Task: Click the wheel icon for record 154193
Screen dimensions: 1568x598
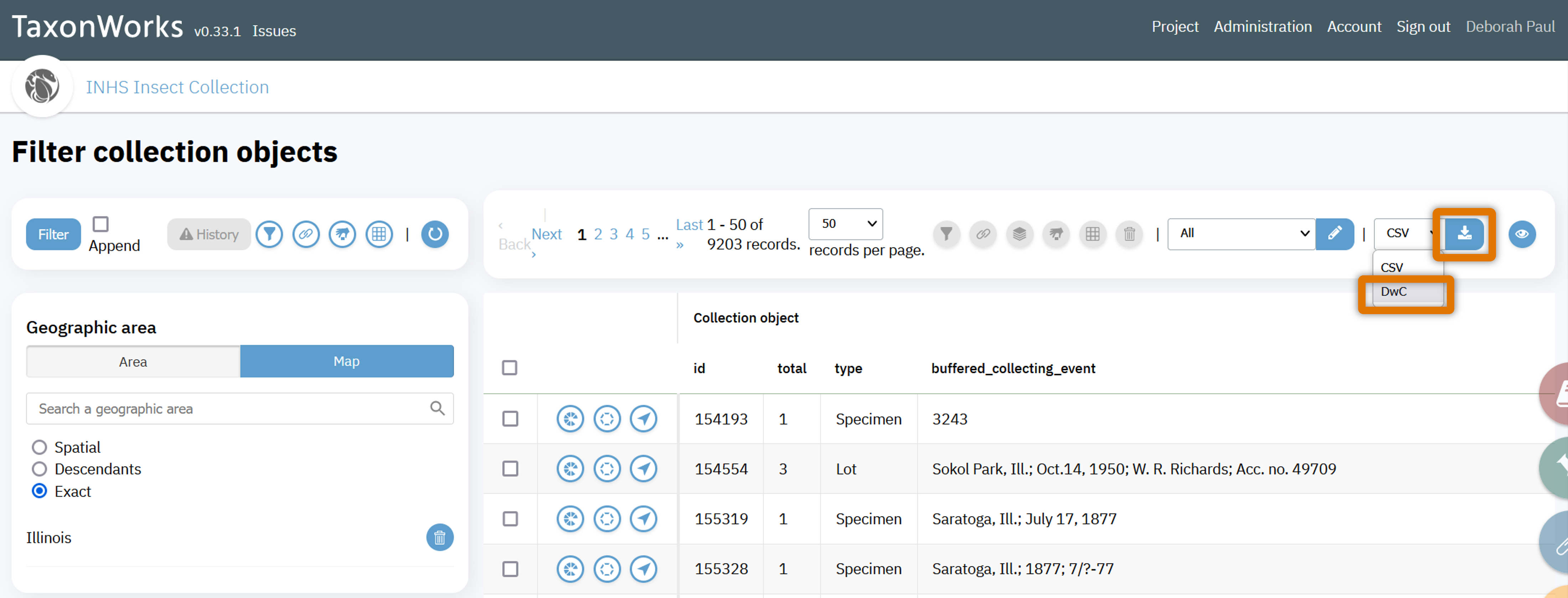Action: coord(570,418)
